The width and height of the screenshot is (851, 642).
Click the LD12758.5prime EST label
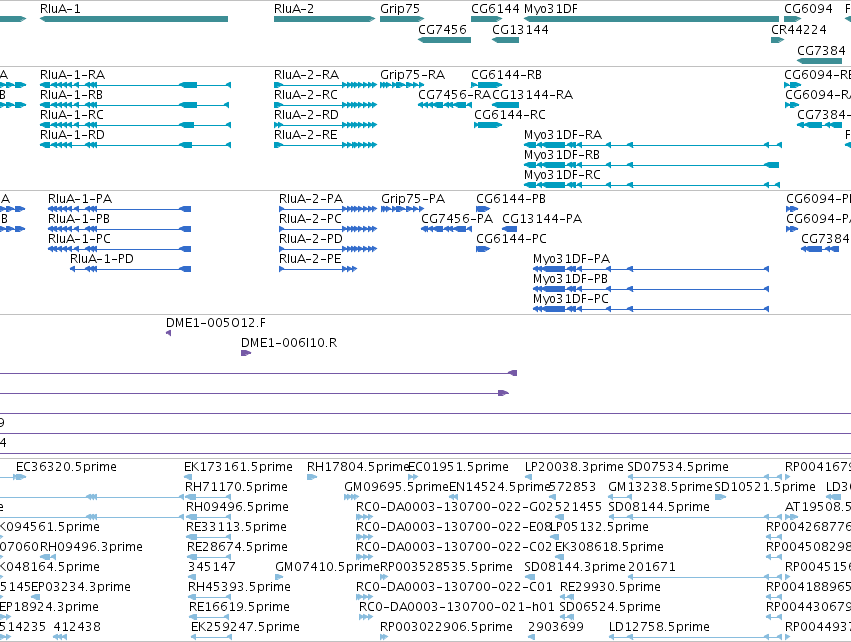(x=659, y=627)
